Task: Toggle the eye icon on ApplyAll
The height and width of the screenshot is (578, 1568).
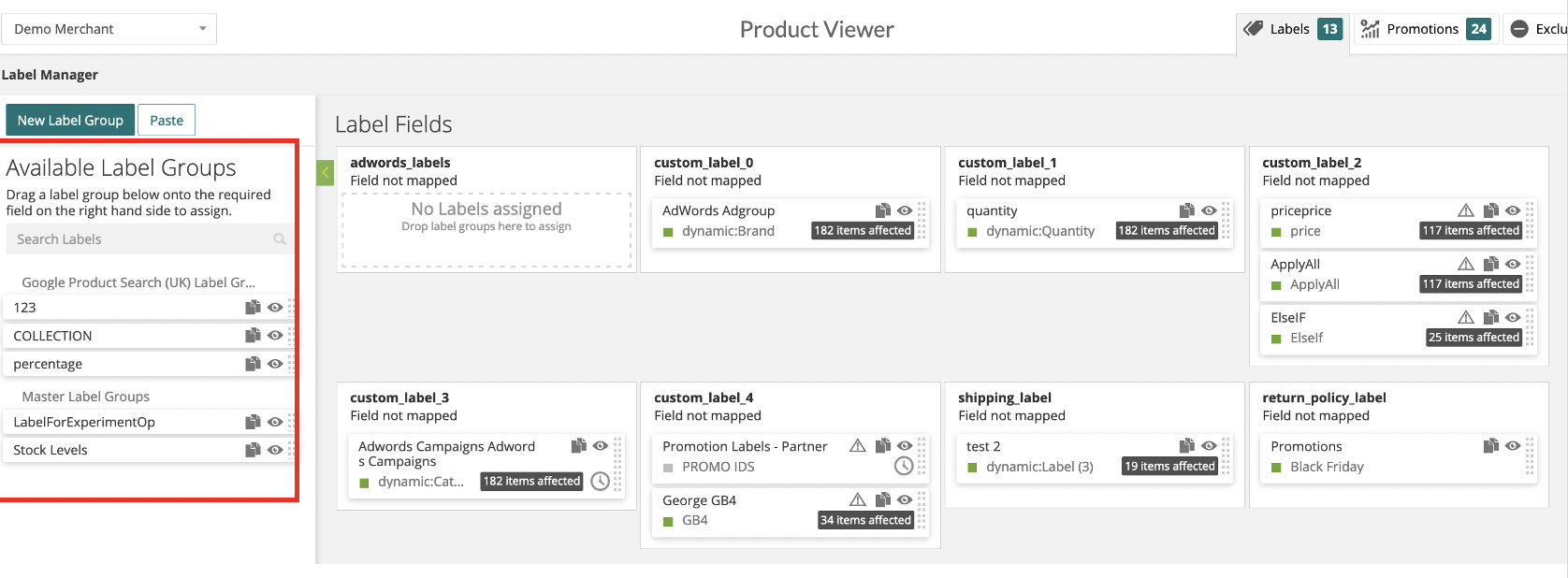Action: tap(1513, 264)
